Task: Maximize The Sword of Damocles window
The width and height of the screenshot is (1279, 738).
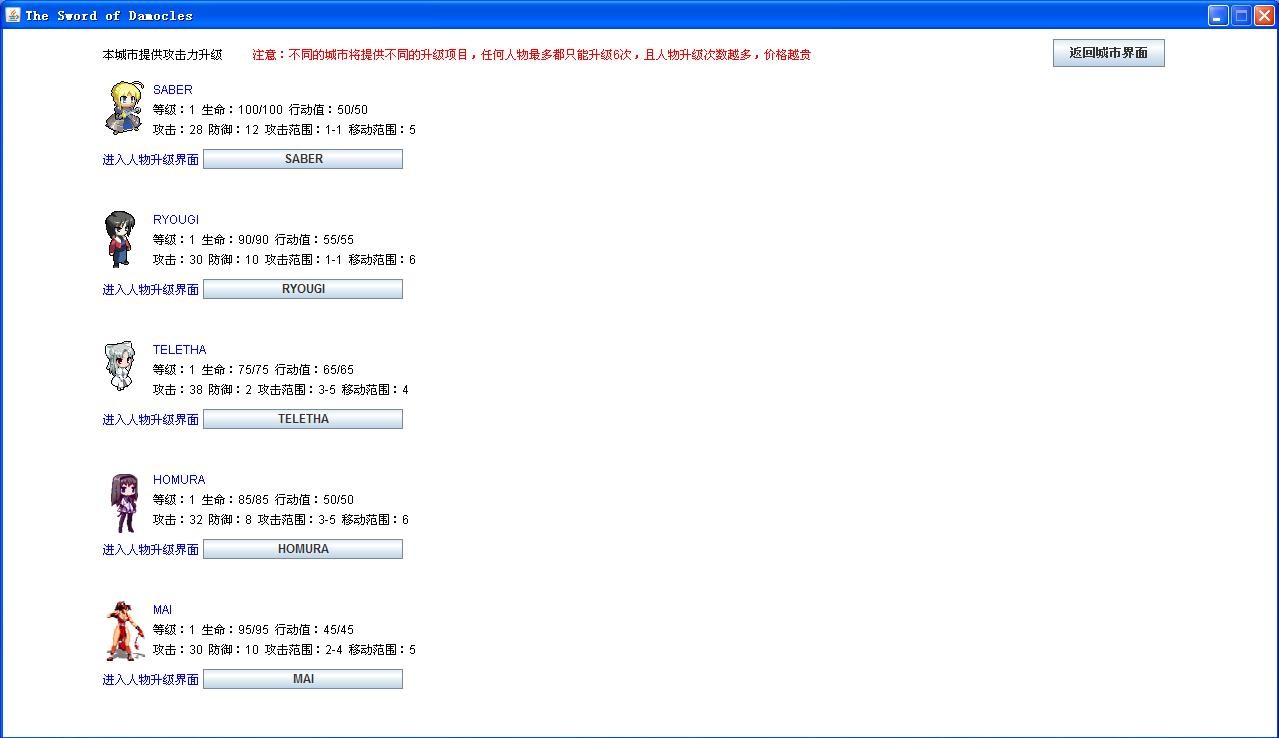Action: click(1241, 15)
